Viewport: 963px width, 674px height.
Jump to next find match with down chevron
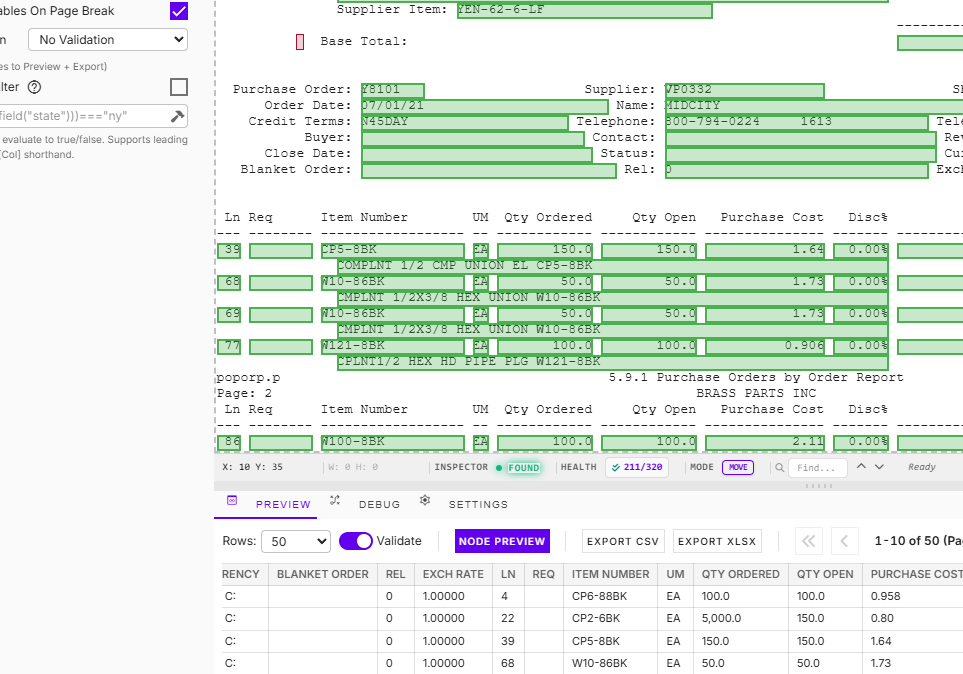tap(879, 467)
